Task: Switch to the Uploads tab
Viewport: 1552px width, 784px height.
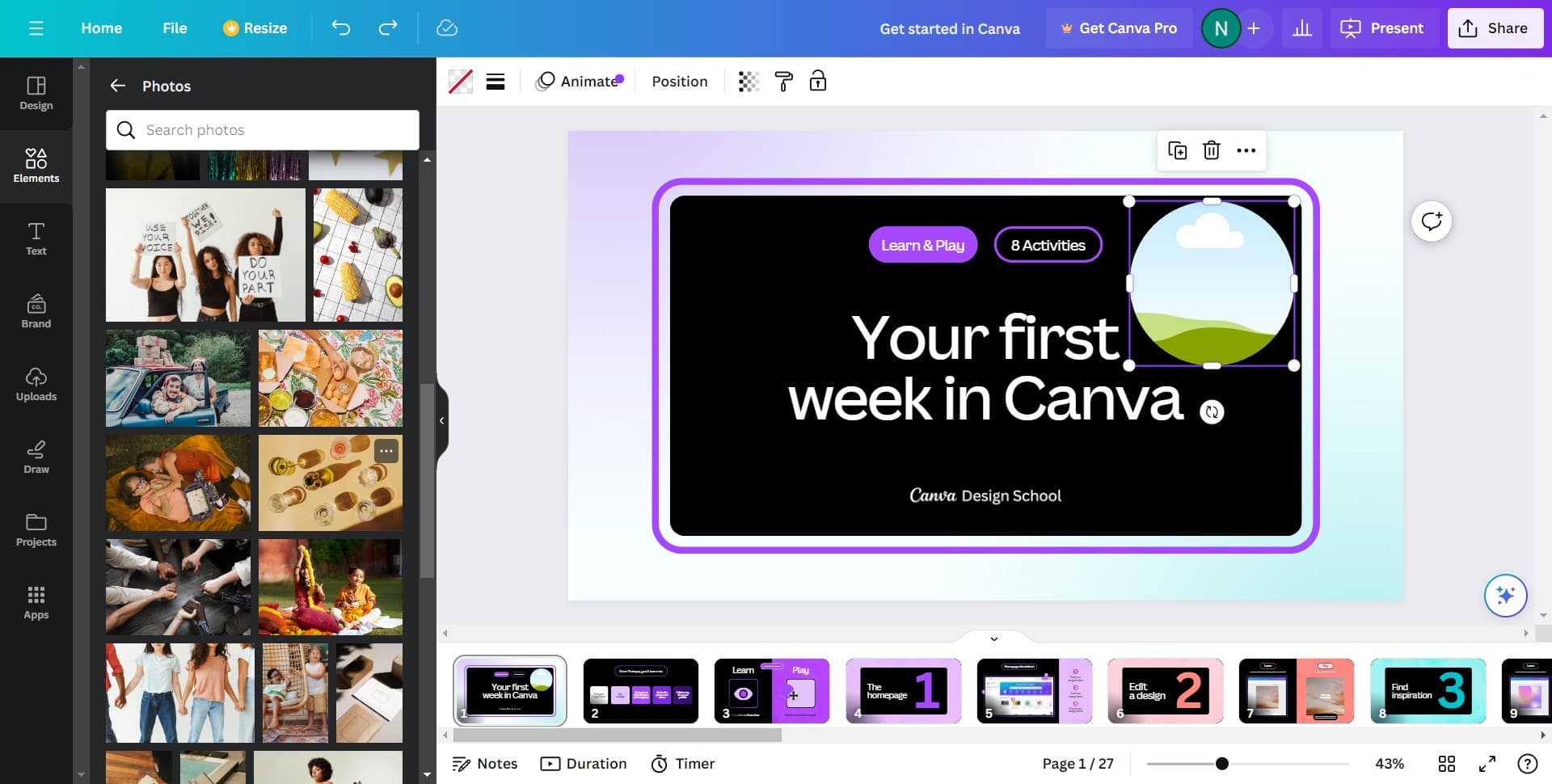Action: tap(36, 384)
